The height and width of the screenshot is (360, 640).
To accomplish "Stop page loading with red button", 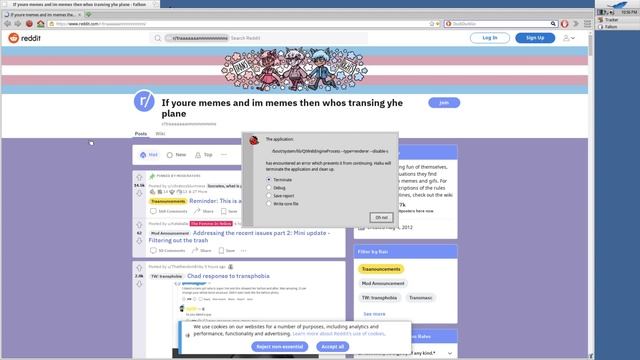I will tap(29, 24).
